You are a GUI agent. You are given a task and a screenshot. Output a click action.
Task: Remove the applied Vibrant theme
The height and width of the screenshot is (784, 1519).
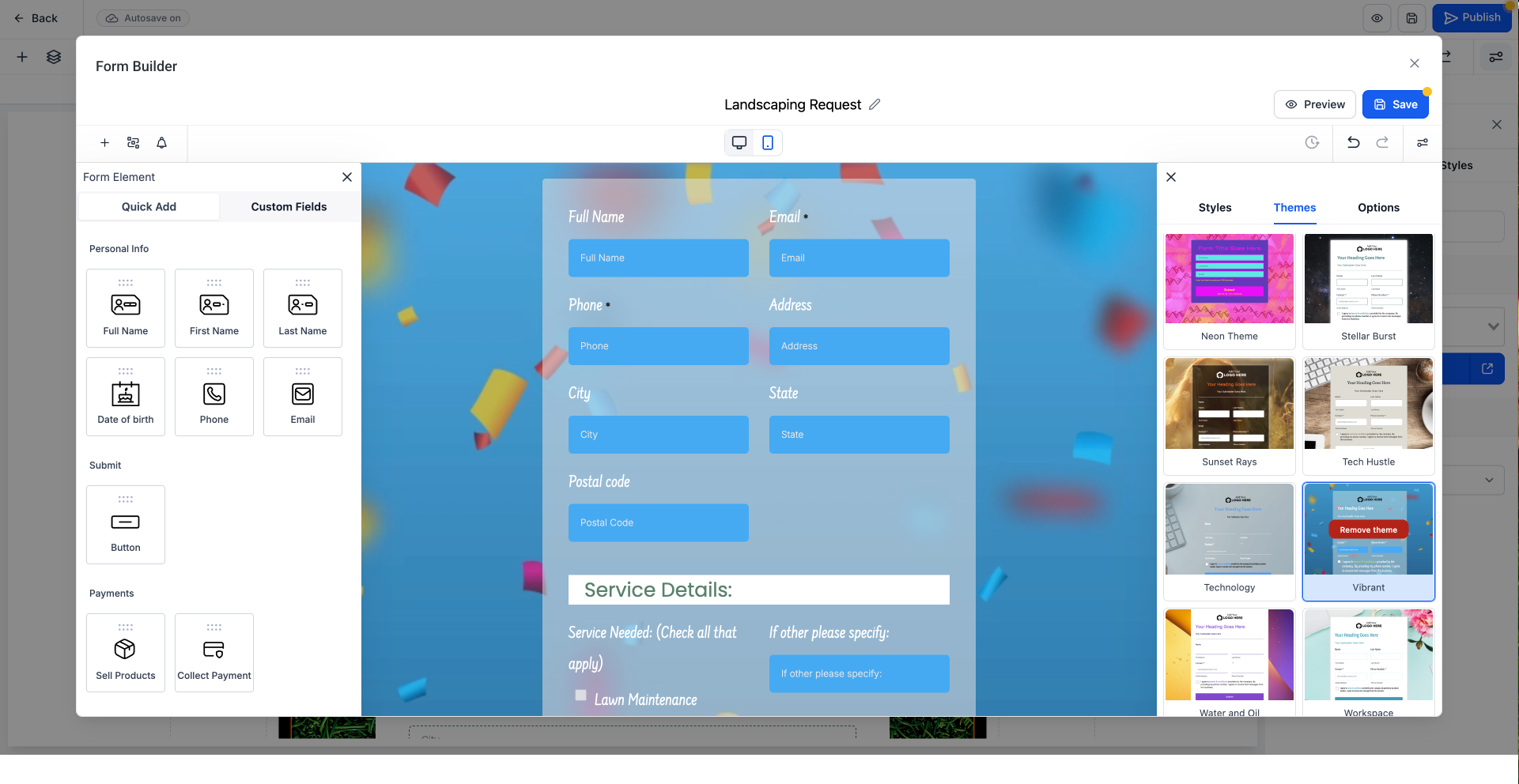pyautogui.click(x=1369, y=530)
